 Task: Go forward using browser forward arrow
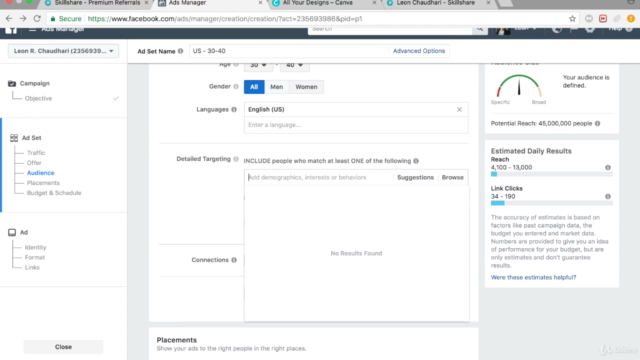(23, 19)
